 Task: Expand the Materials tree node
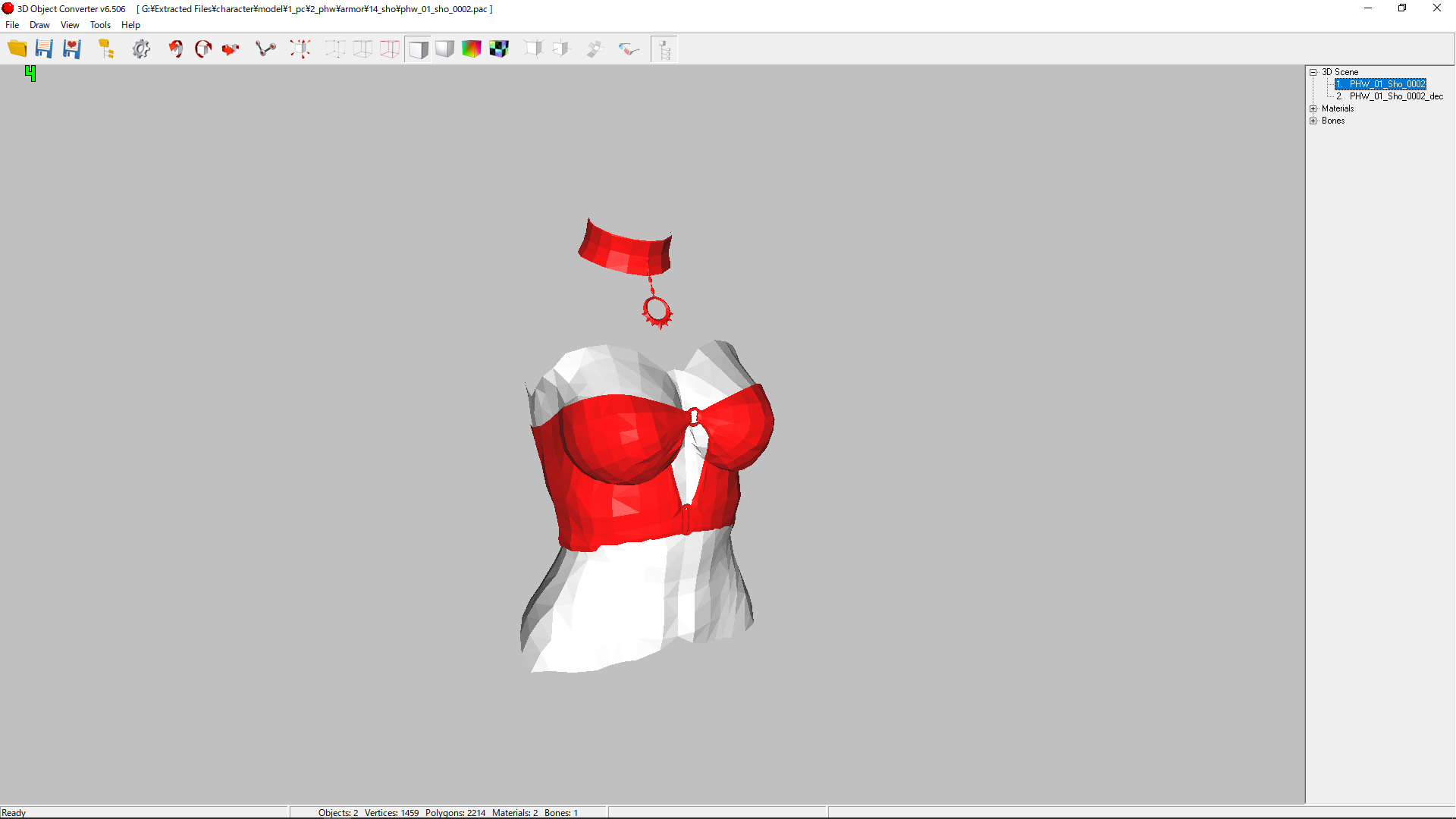pyautogui.click(x=1313, y=108)
